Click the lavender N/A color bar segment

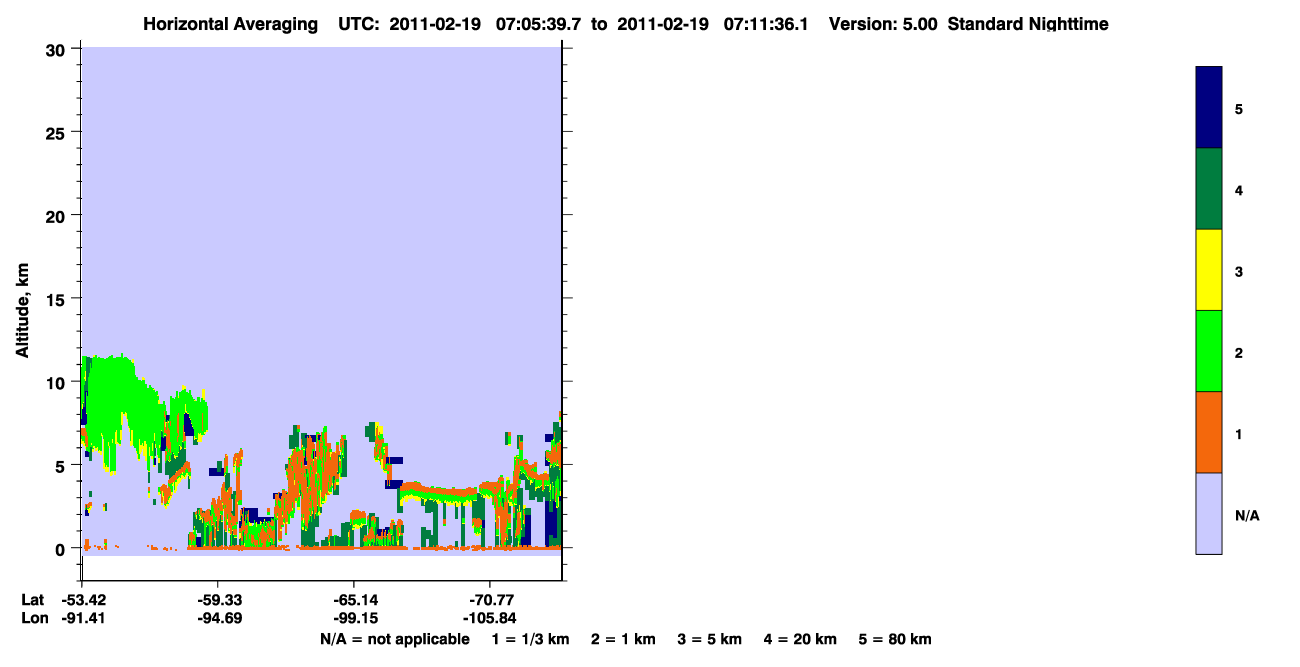pyautogui.click(x=1209, y=513)
